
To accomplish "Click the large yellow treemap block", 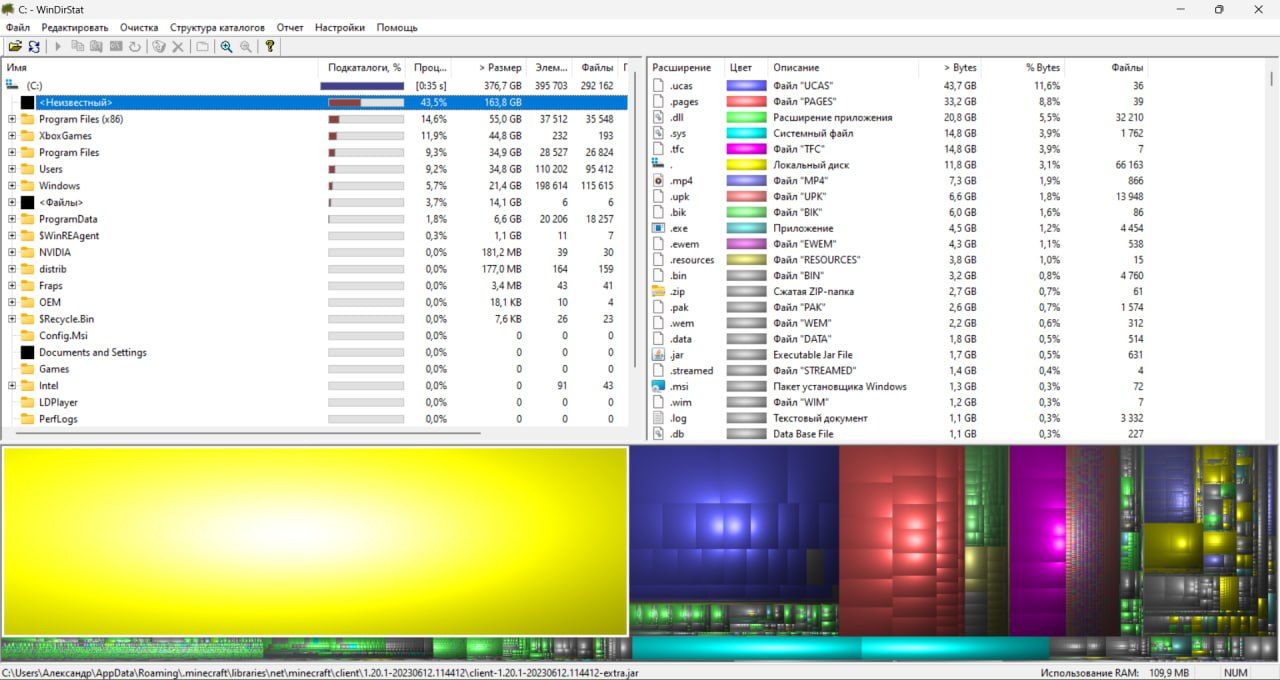I will click(x=315, y=541).
